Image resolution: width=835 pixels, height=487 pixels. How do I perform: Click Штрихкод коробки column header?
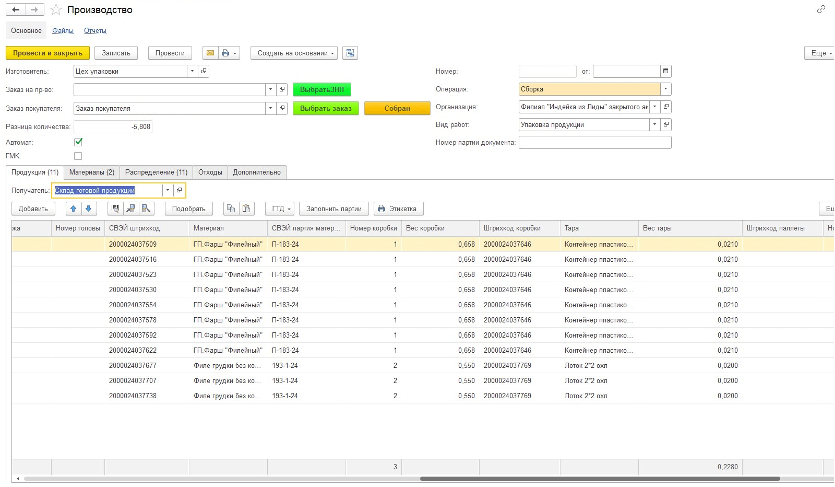tap(520, 228)
